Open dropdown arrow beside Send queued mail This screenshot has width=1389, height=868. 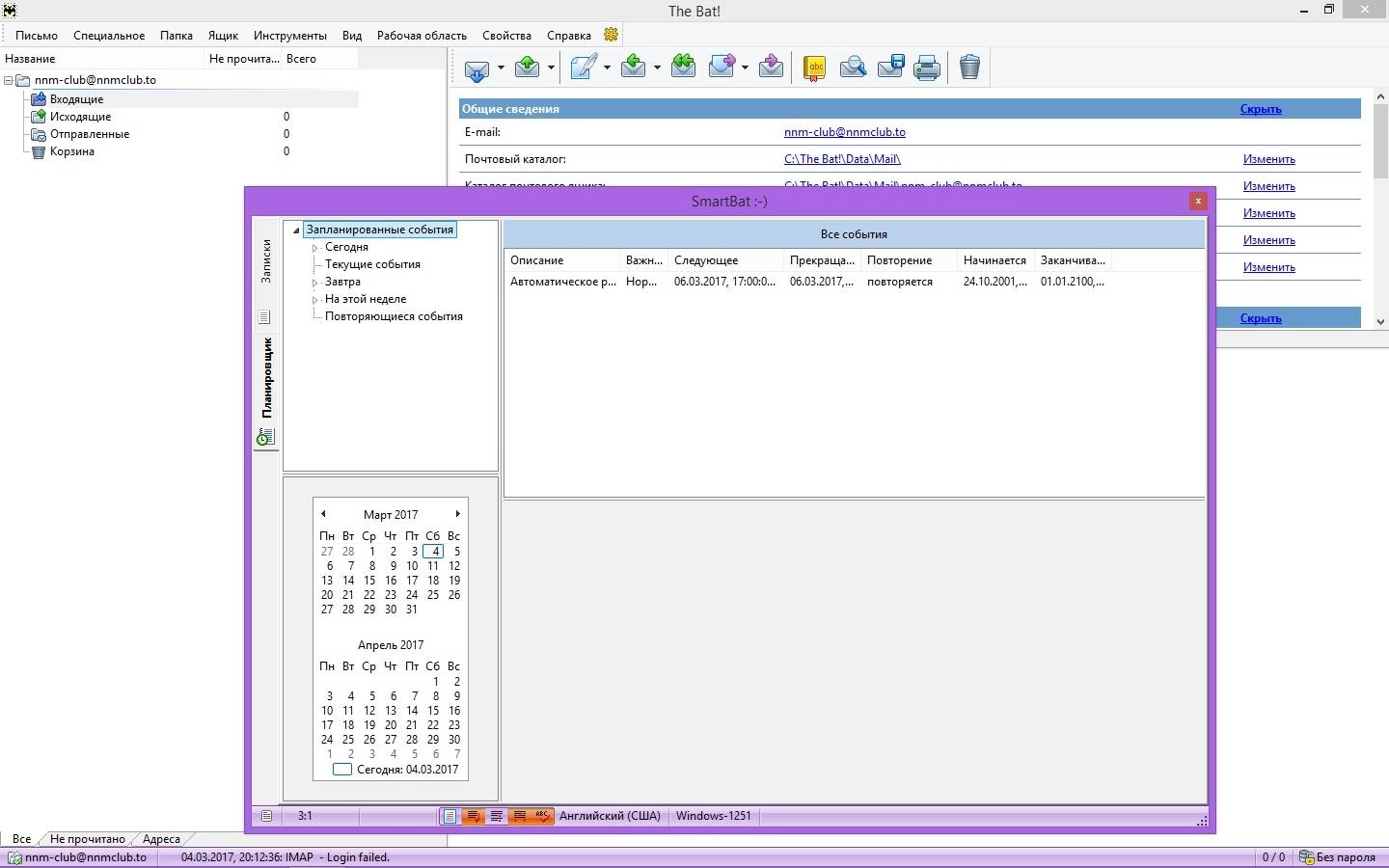pos(551,68)
